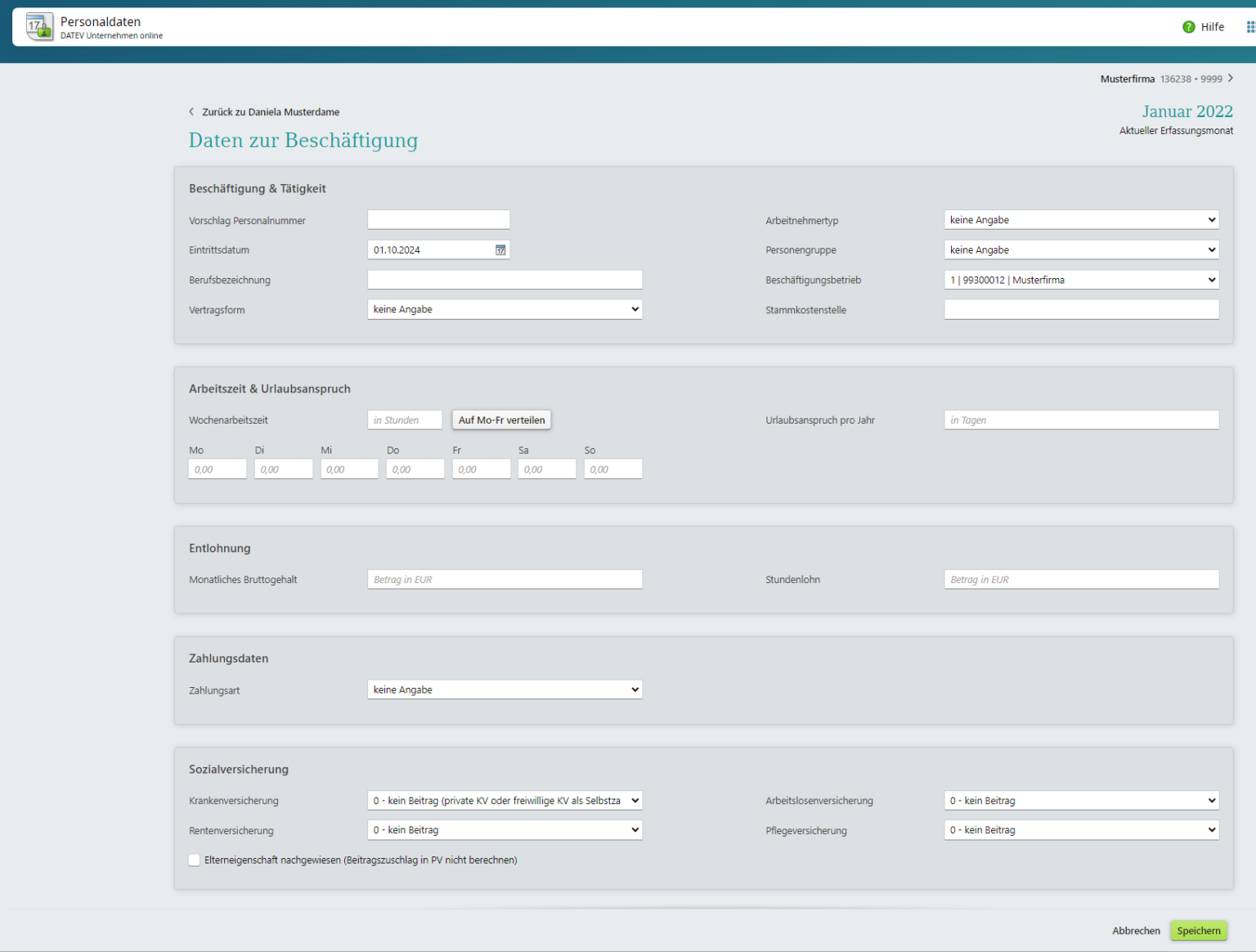
Task: Focus the Monatliches Bruttogehalt amount field
Action: (505, 580)
